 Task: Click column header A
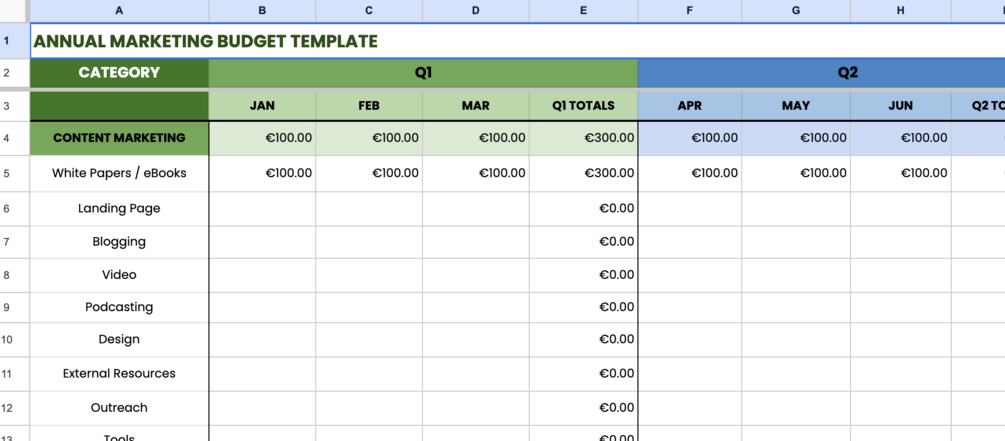click(x=119, y=11)
